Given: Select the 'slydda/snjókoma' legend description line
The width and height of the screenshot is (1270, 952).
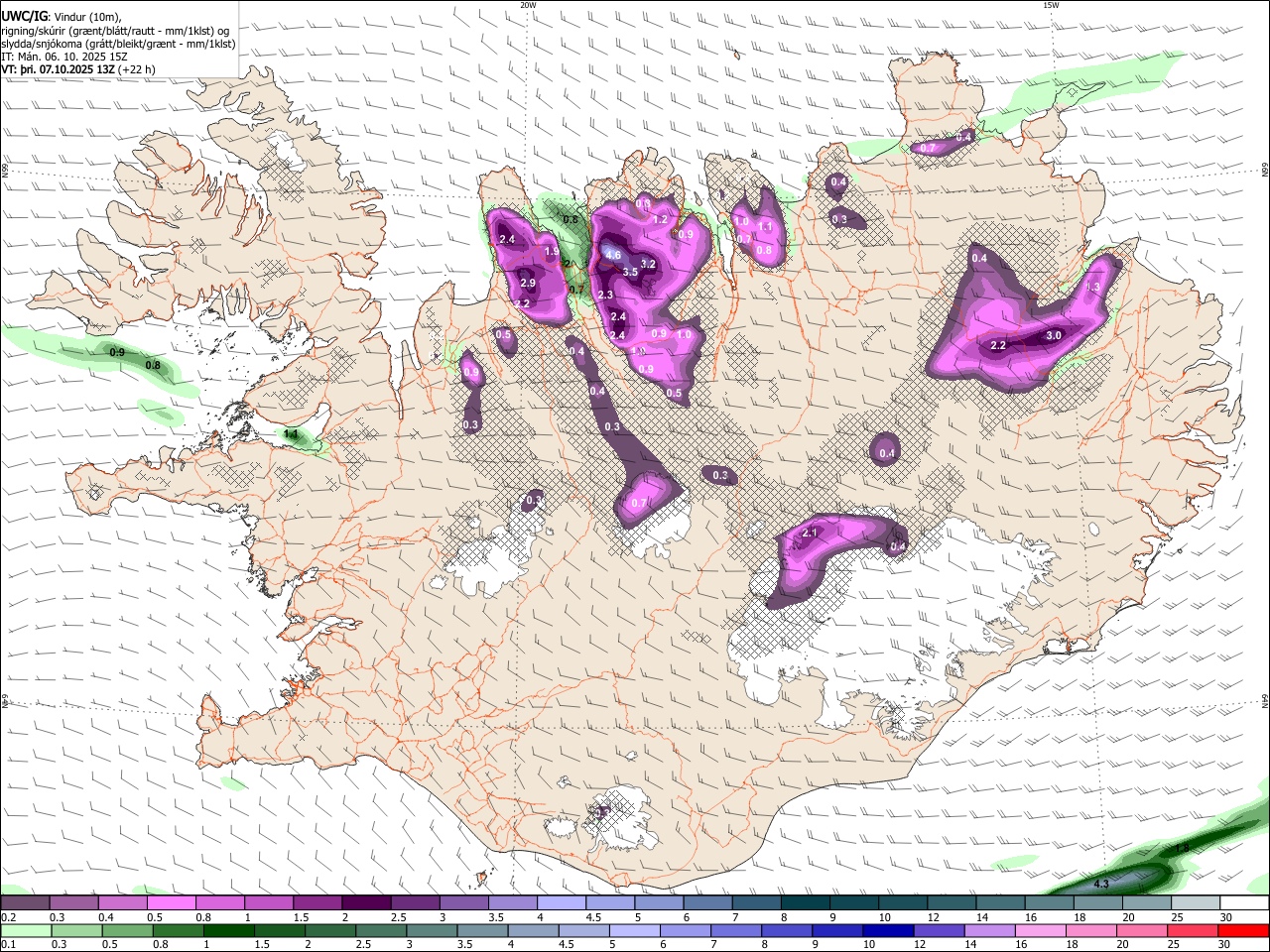Looking at the screenshot, I should pos(118,44).
